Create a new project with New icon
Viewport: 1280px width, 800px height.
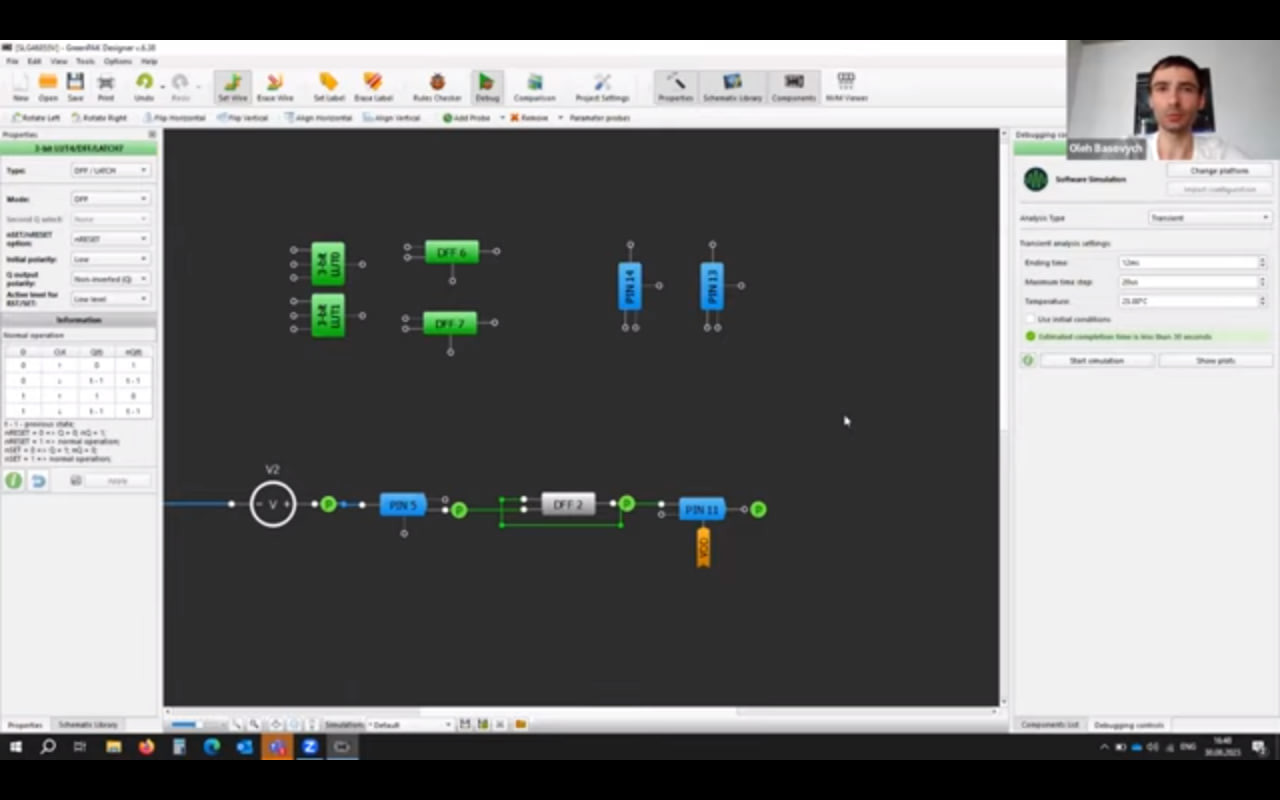[x=21, y=85]
